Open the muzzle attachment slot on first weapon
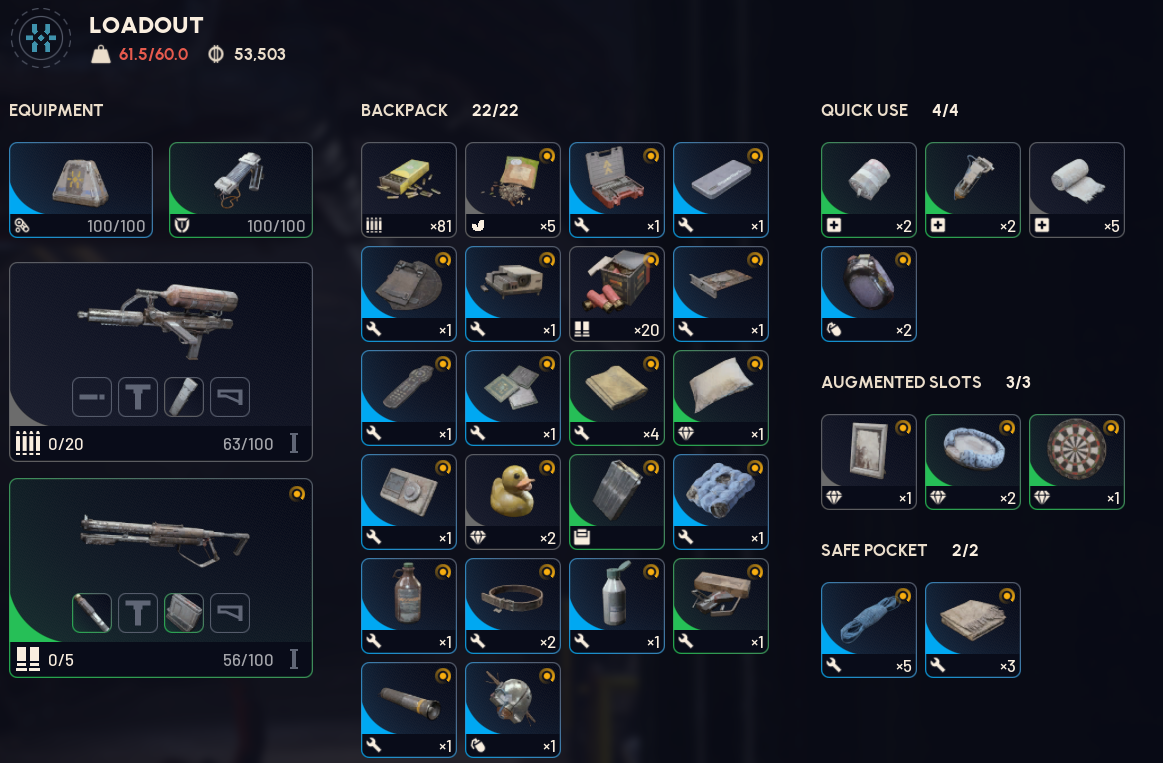The width and height of the screenshot is (1163, 763). pyautogui.click(x=92, y=397)
